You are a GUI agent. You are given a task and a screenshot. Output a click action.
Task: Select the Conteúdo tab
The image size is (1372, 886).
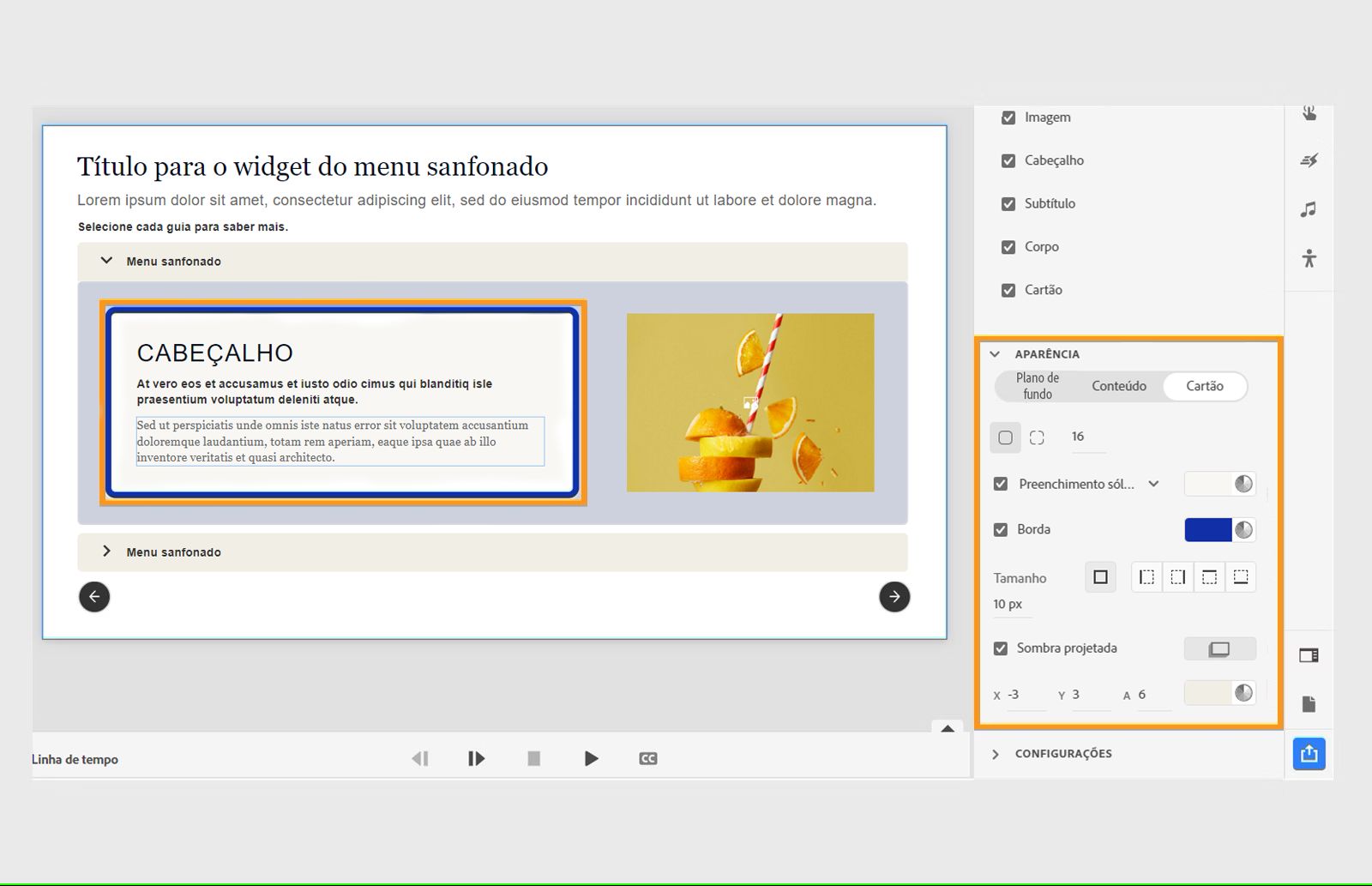tap(1118, 386)
